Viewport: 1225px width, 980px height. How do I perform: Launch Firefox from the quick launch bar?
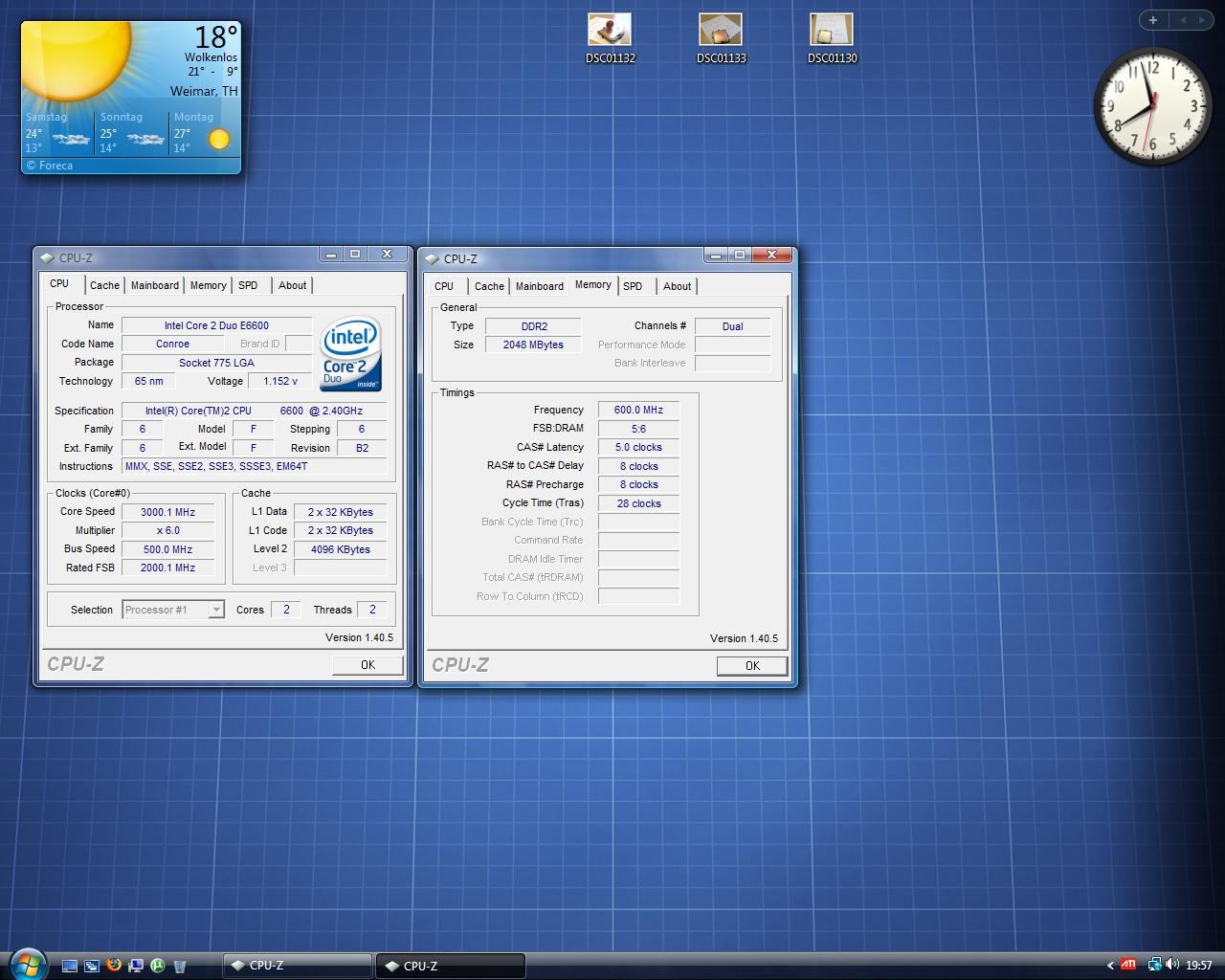[114, 966]
